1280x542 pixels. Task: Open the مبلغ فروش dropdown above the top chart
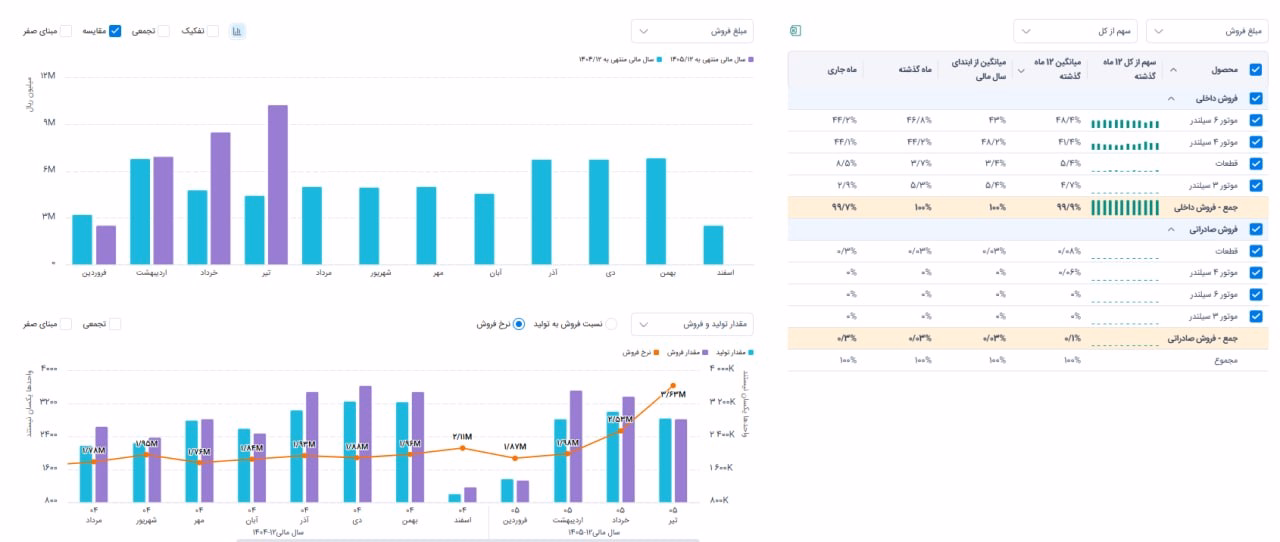(x=692, y=31)
